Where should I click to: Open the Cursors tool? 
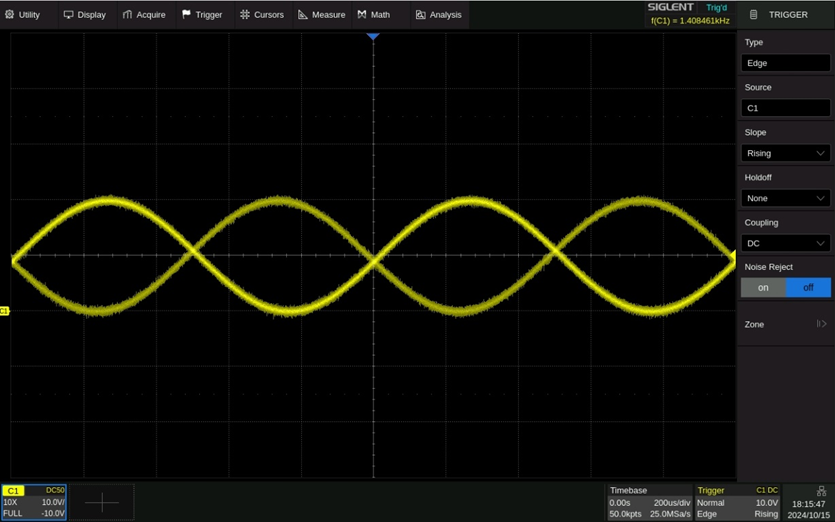262,15
